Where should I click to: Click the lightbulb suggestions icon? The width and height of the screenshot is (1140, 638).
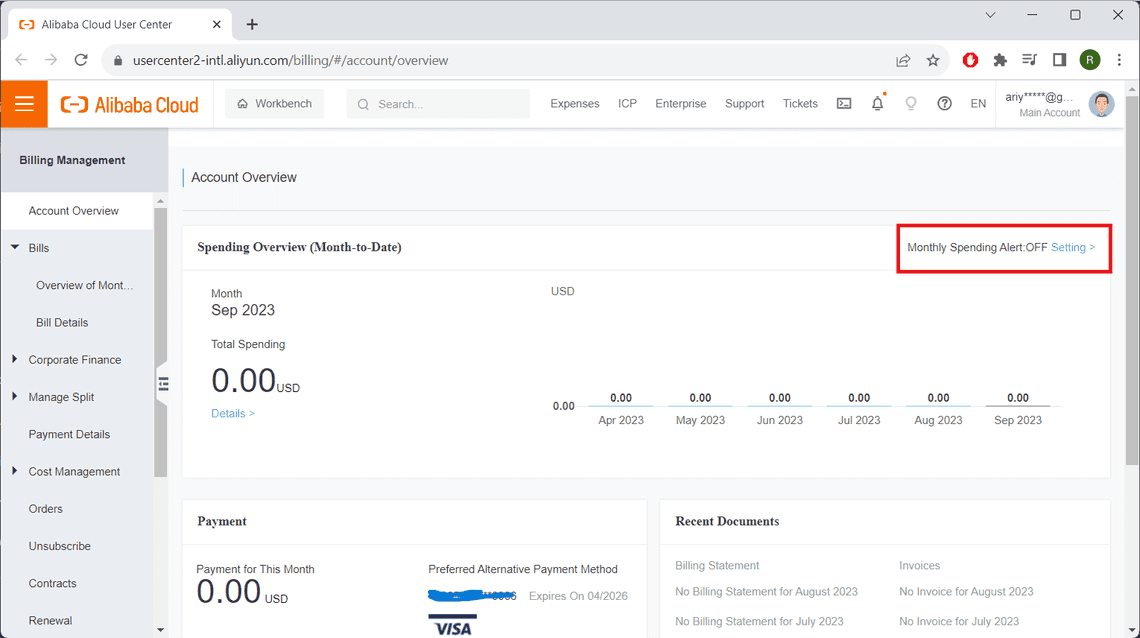tap(911, 103)
